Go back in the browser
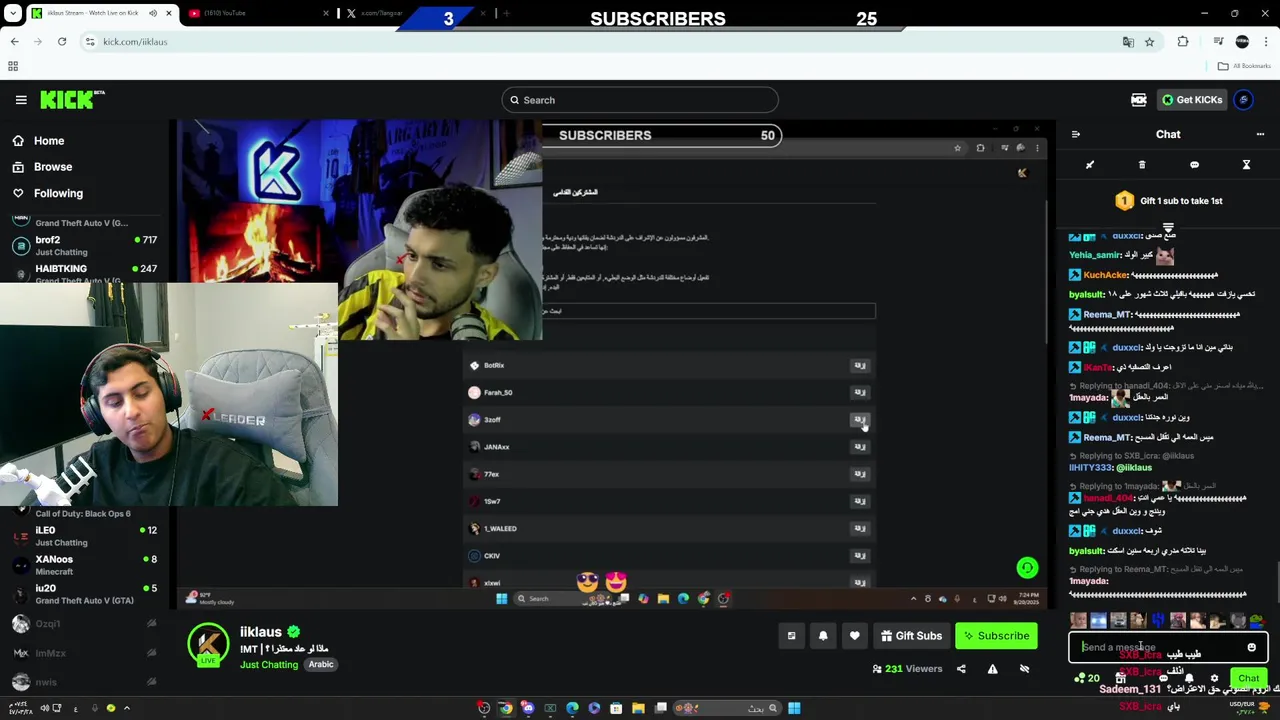 (x=15, y=42)
